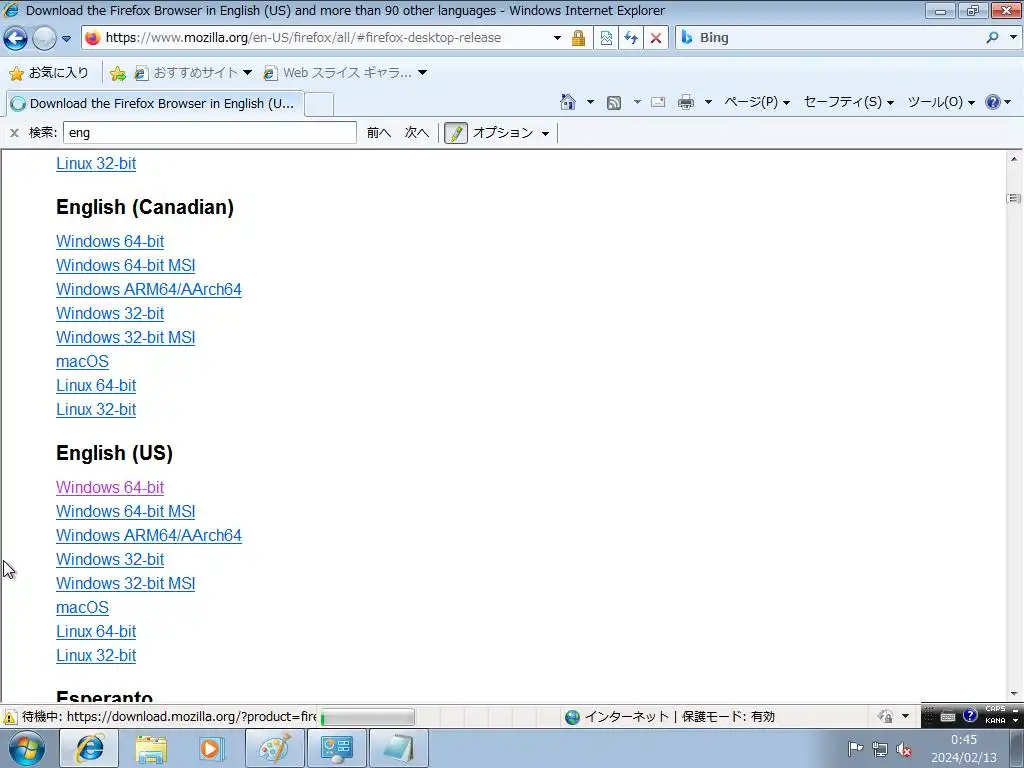Open the recent pages dropdown beside navigation arrows

tap(66, 39)
